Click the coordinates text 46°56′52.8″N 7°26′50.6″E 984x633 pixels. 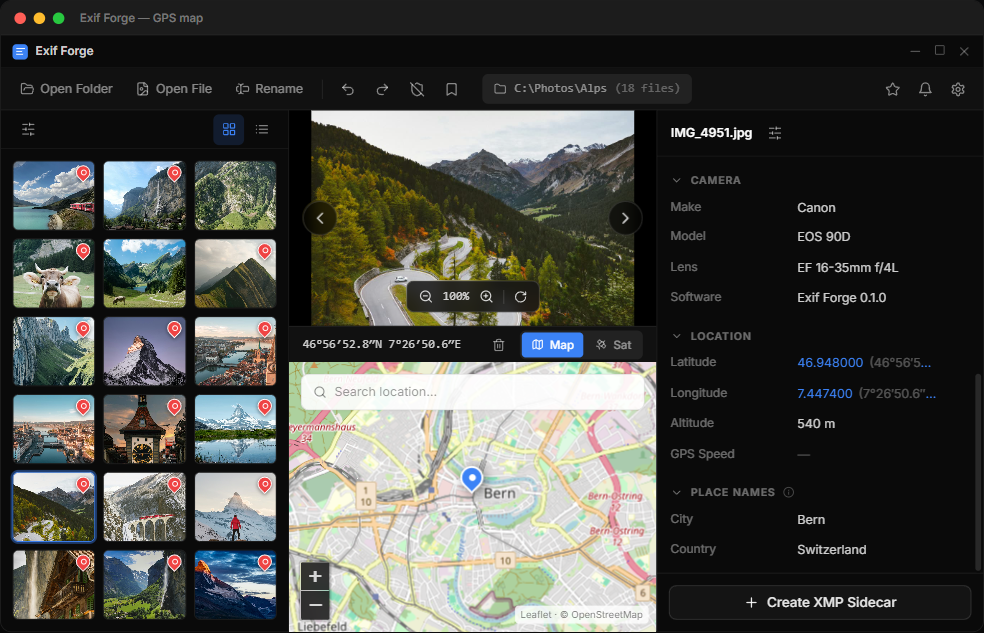click(x=382, y=344)
